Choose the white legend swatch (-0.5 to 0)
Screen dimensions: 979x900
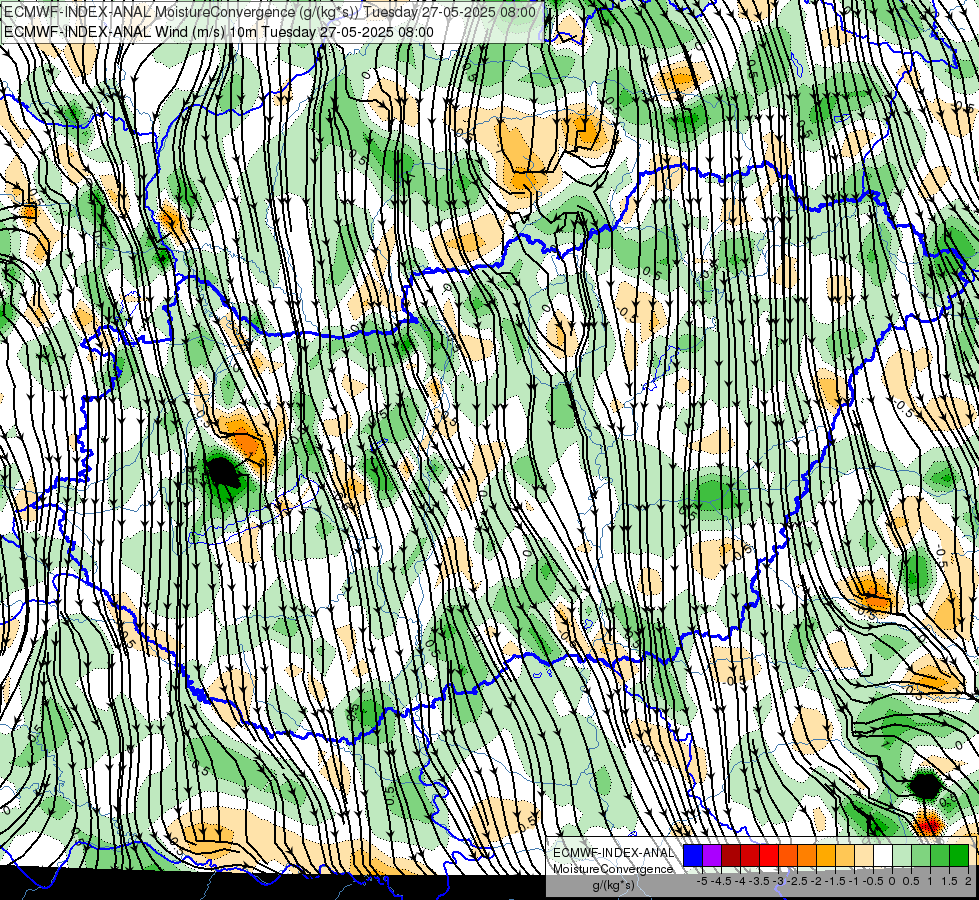tap(883, 856)
